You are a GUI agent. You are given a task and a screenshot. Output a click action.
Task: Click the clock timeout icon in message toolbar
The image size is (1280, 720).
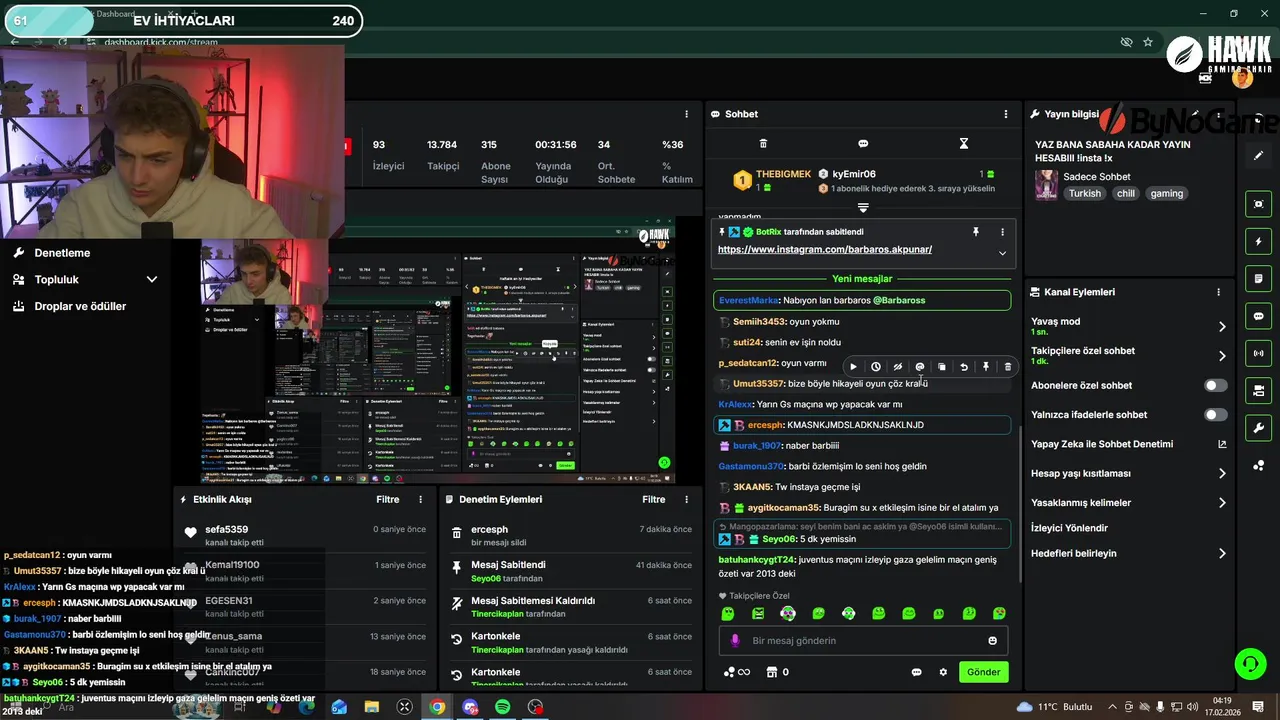876,367
